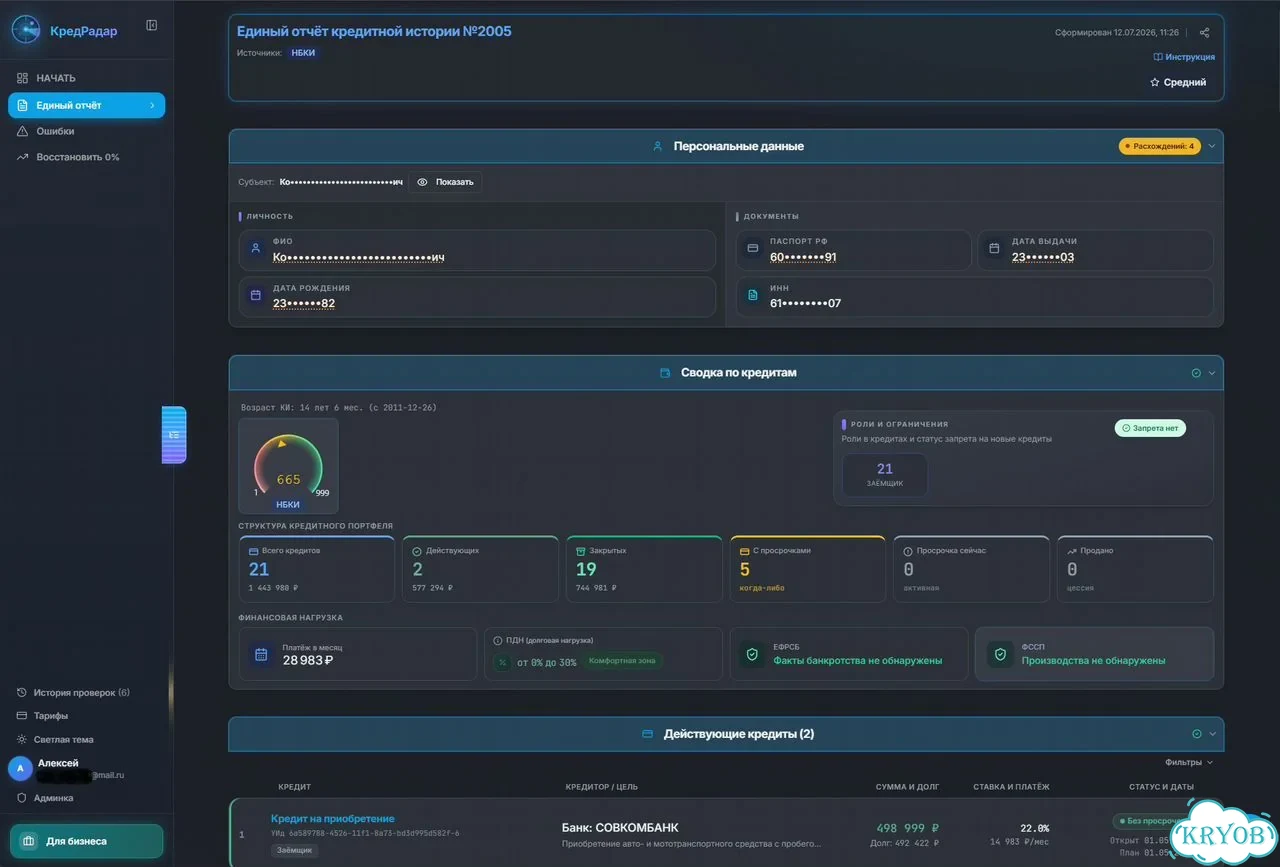Click the Дата рождения calendar icon
Viewport: 1280px width, 867px height.
[x=255, y=296]
